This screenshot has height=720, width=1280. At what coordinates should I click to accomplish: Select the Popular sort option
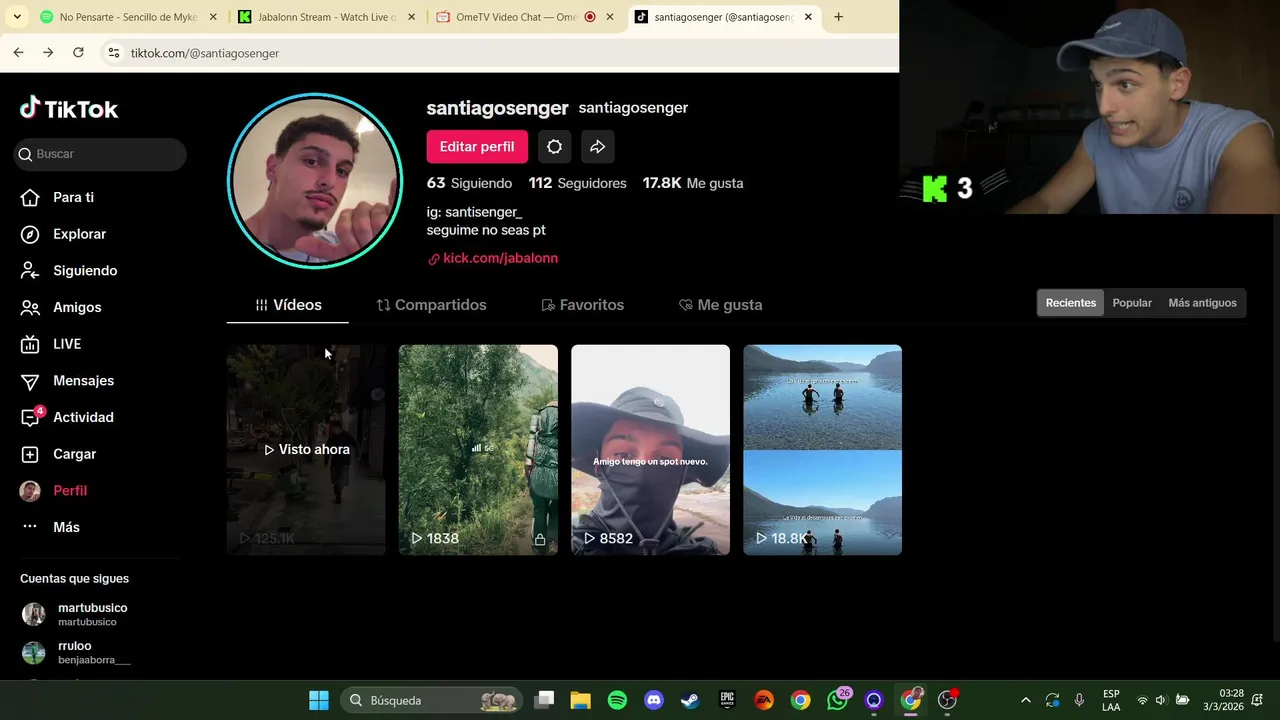coord(1132,303)
